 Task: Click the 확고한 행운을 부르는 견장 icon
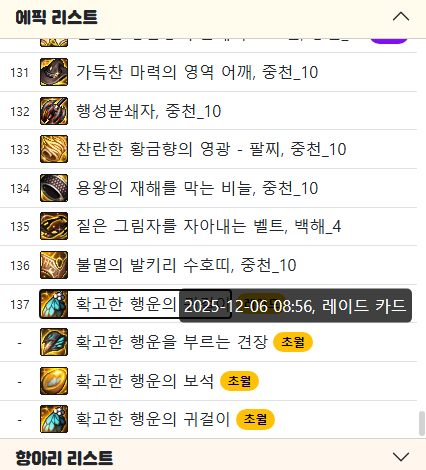pyautogui.click(x=54, y=342)
